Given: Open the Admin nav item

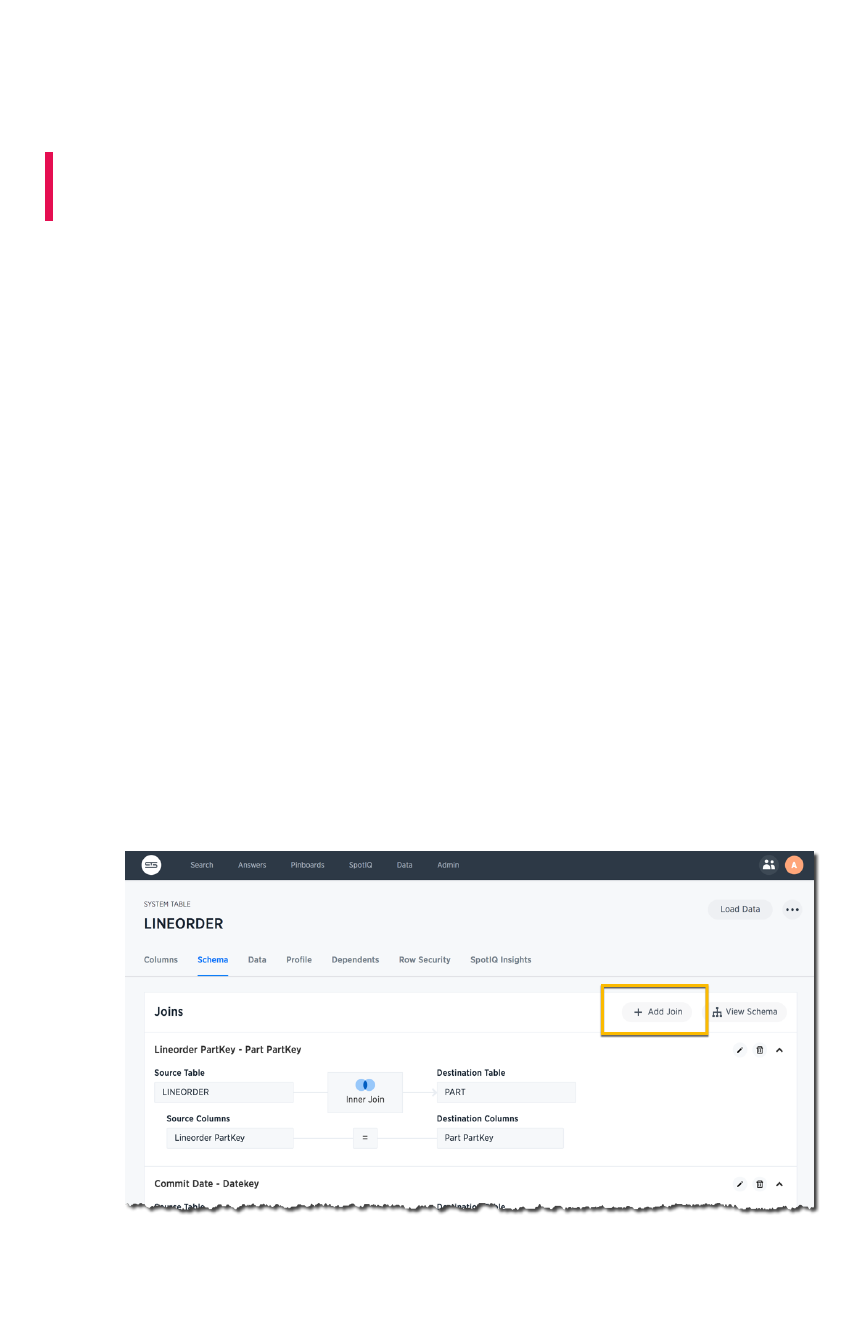Looking at the screenshot, I should 448,865.
